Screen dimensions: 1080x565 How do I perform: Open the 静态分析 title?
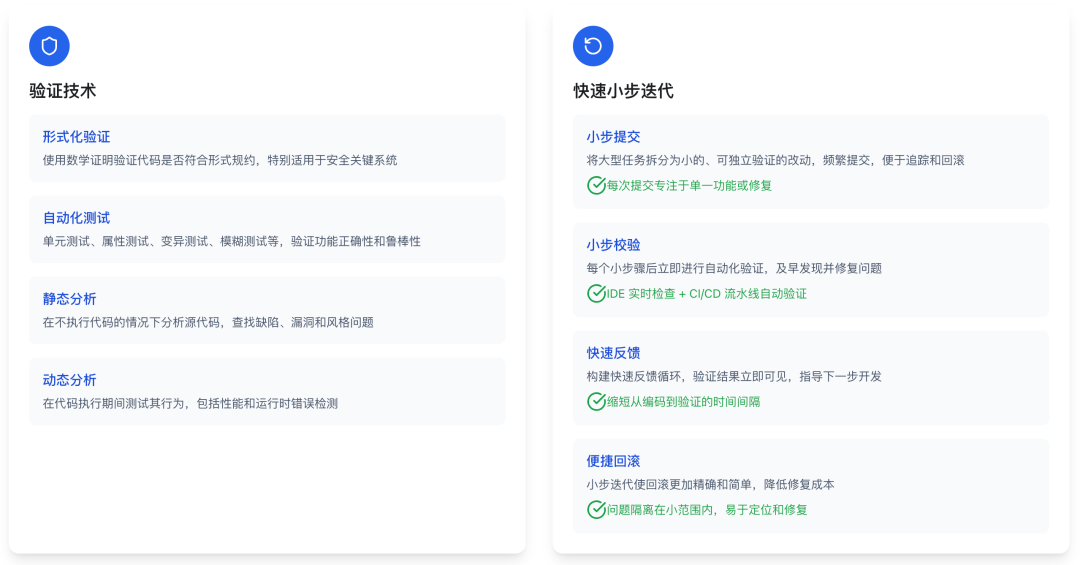point(70,299)
